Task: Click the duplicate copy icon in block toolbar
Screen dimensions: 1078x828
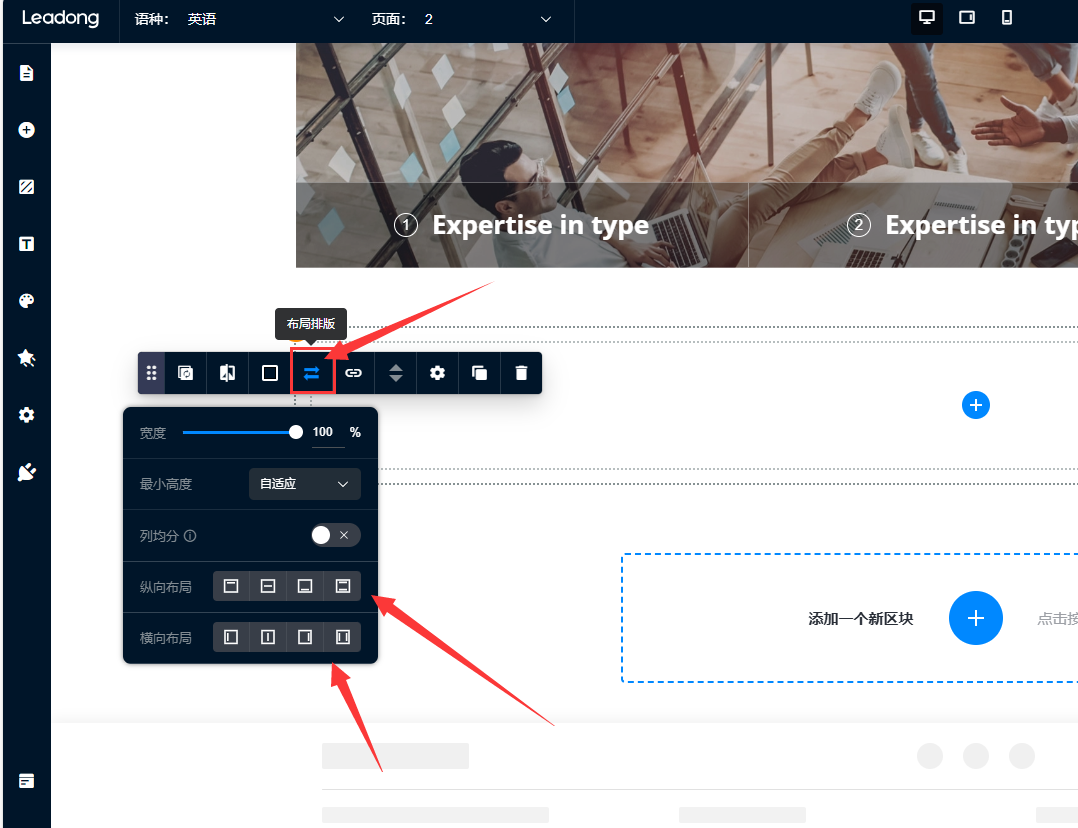Action: pyautogui.click(x=479, y=373)
